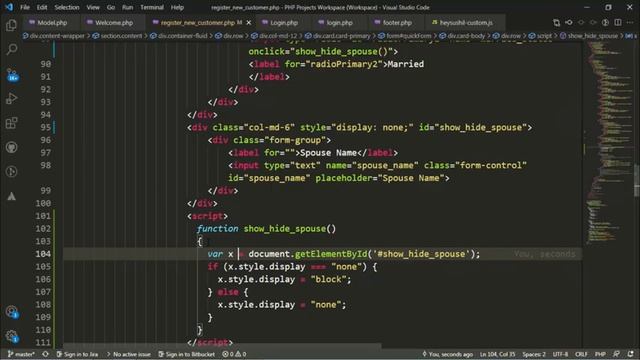Click the VS Code logo in title bar
Image resolution: width=640 pixels, height=360 pixels.
click(x=9, y=7)
